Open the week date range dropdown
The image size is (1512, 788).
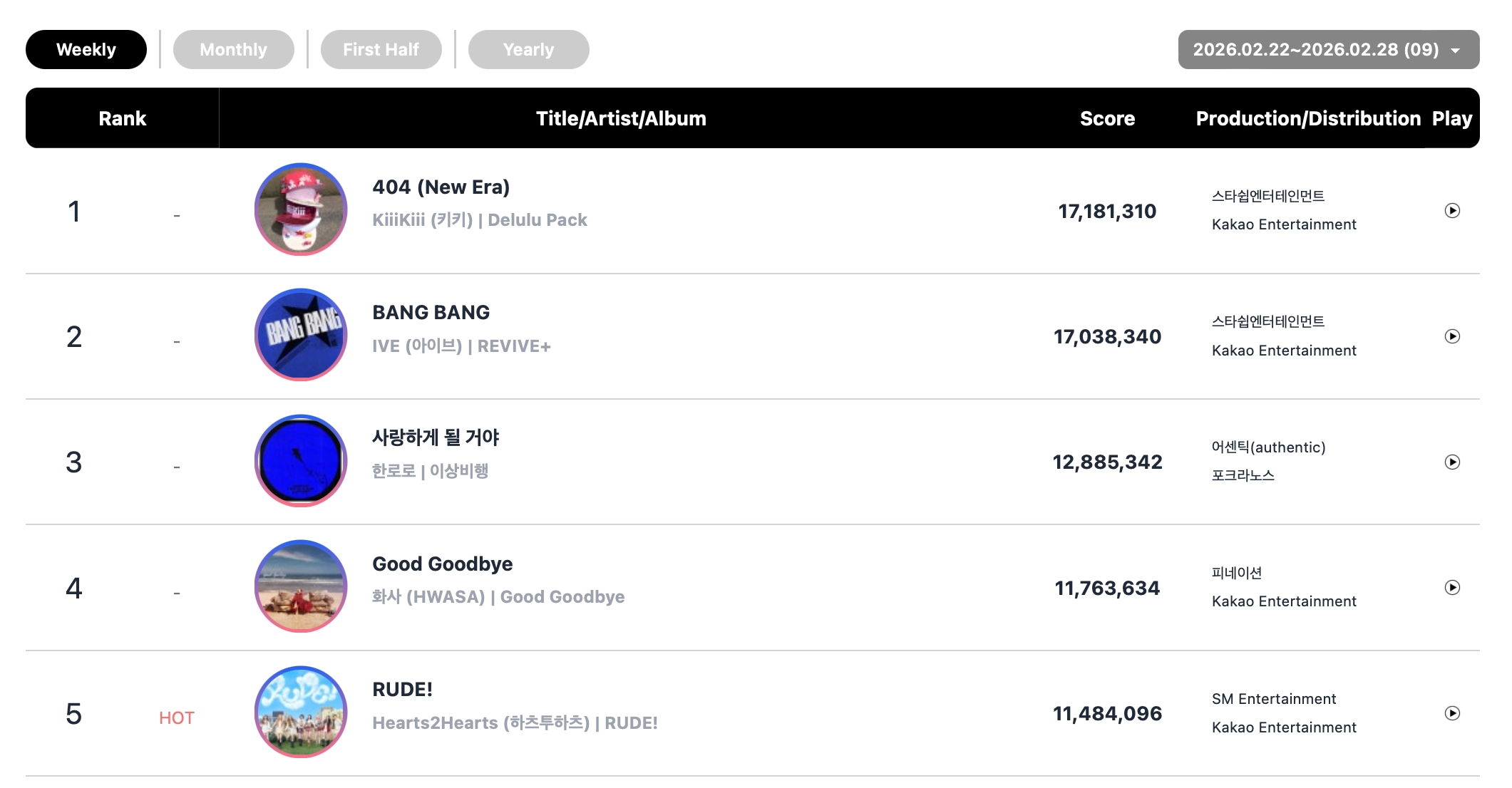[x=1328, y=50]
